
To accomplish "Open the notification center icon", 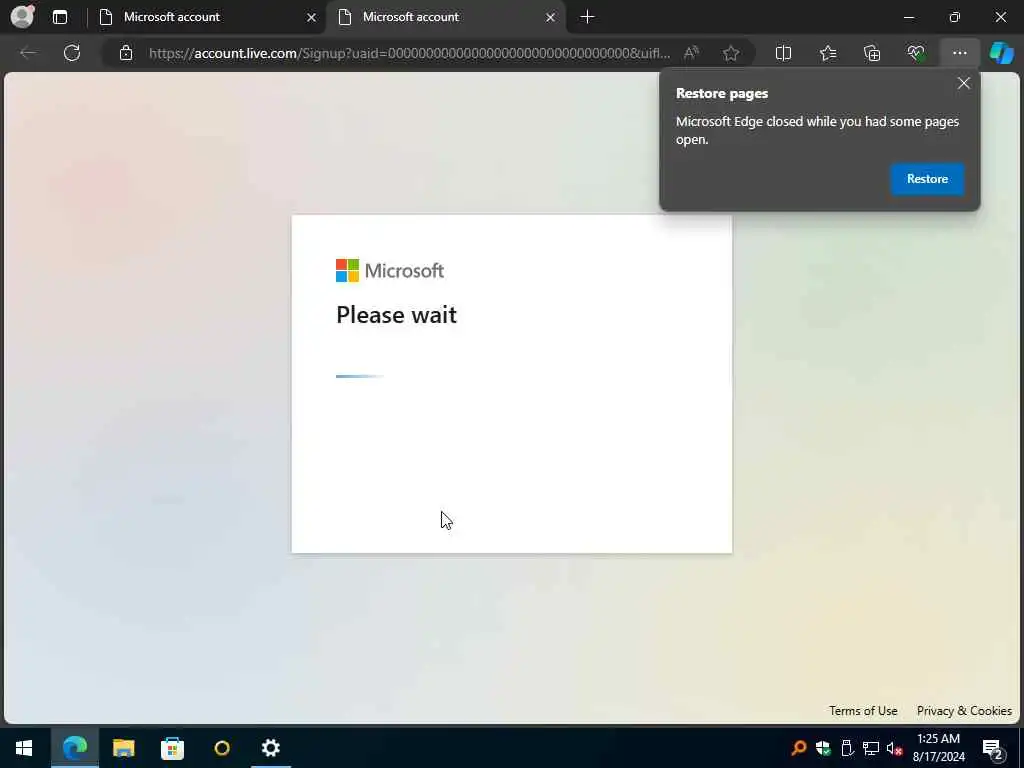I will pos(993,748).
